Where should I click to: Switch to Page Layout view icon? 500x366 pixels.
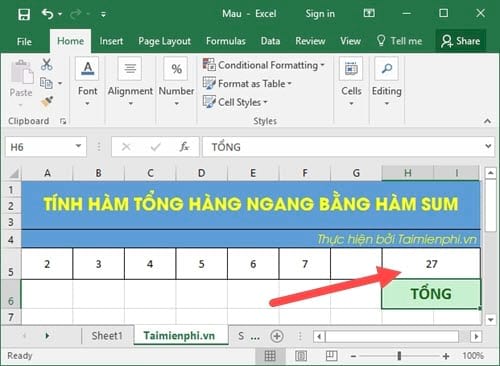(301, 356)
